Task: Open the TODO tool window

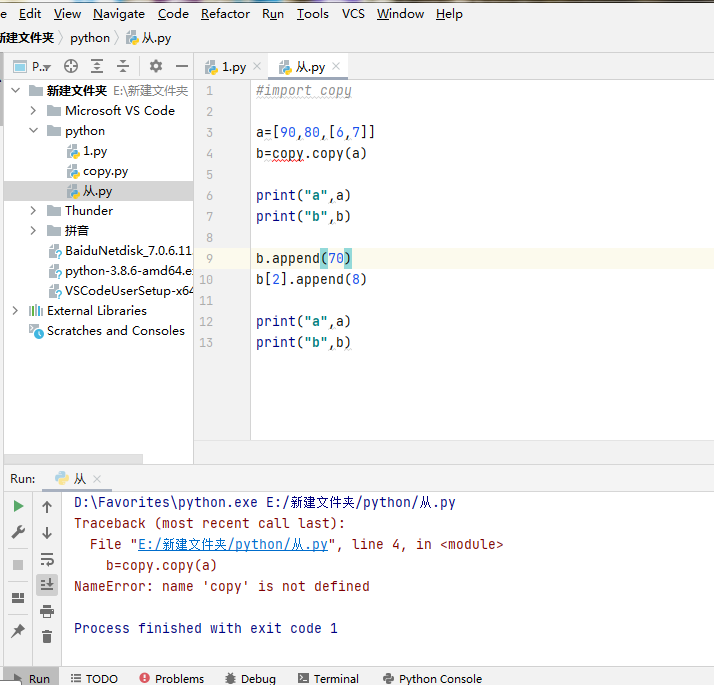Action: (x=94, y=679)
